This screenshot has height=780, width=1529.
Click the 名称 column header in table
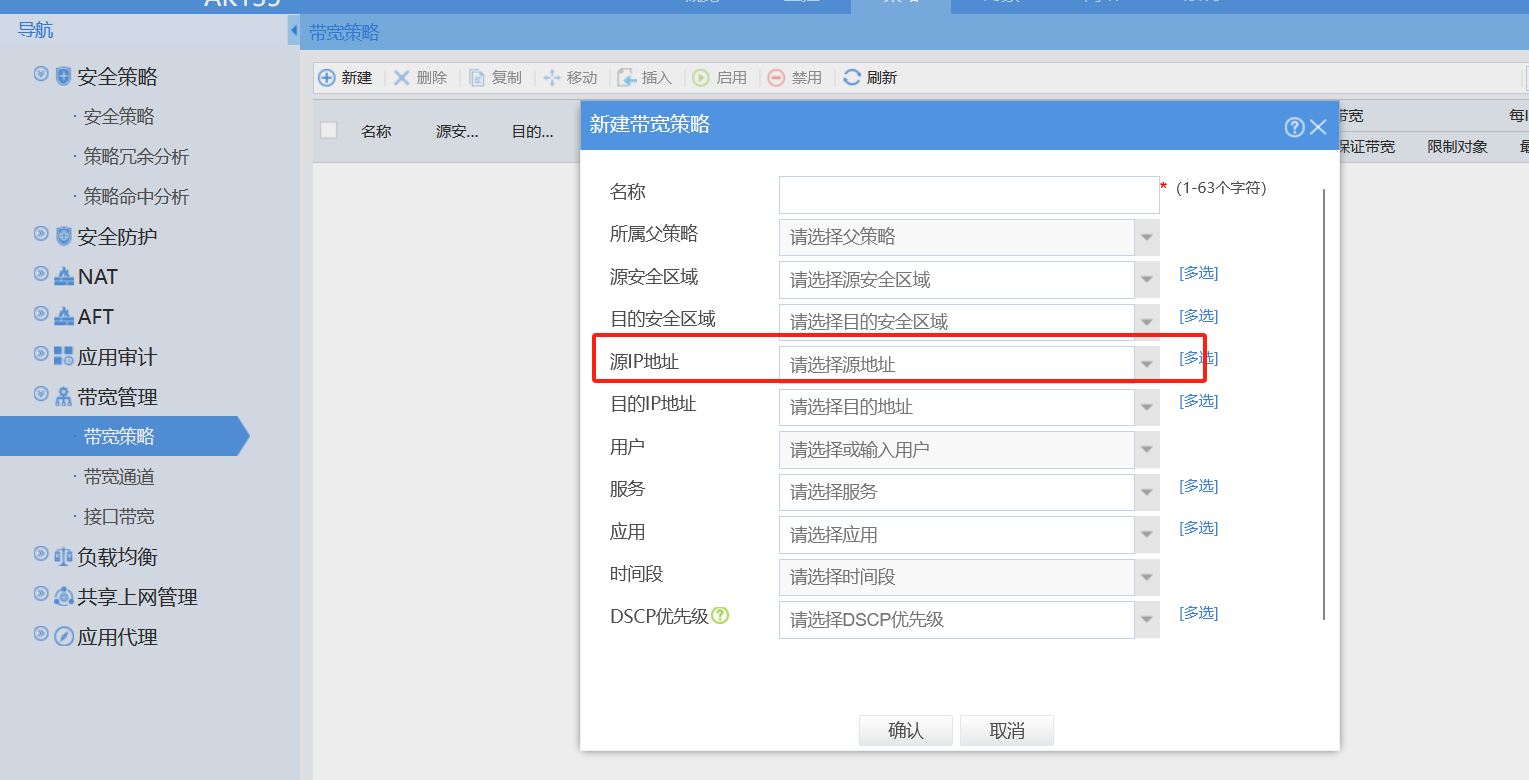point(376,131)
